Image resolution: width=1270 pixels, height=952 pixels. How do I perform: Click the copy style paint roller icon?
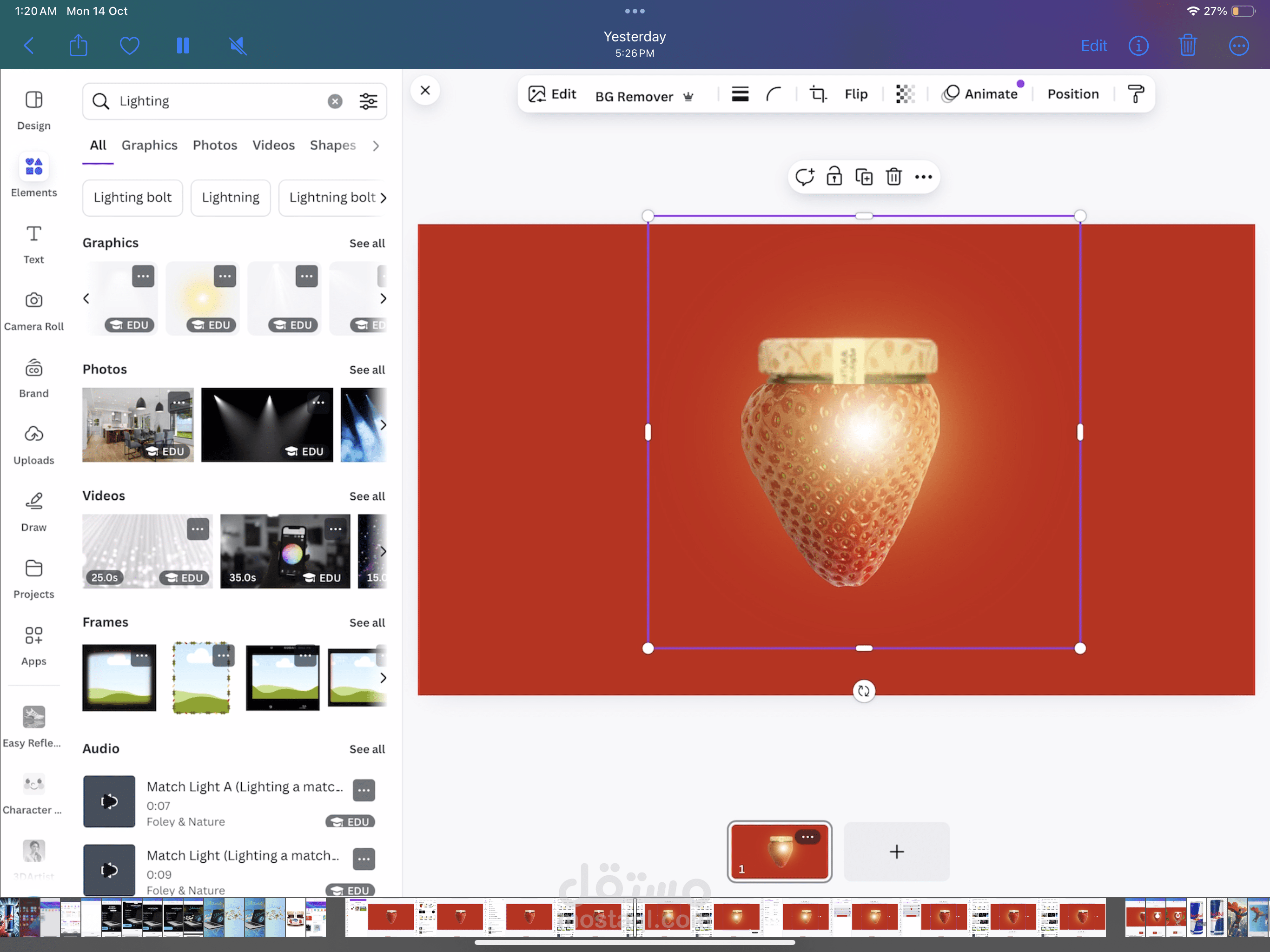[1135, 94]
